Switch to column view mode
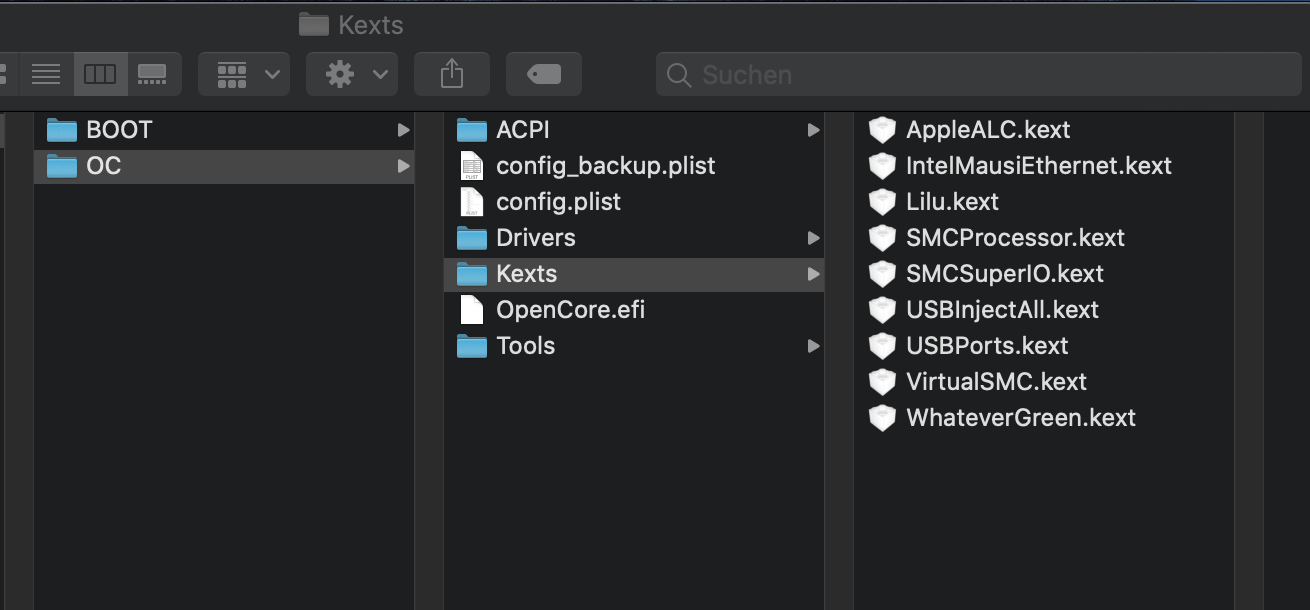1310x610 pixels. pyautogui.click(x=100, y=74)
